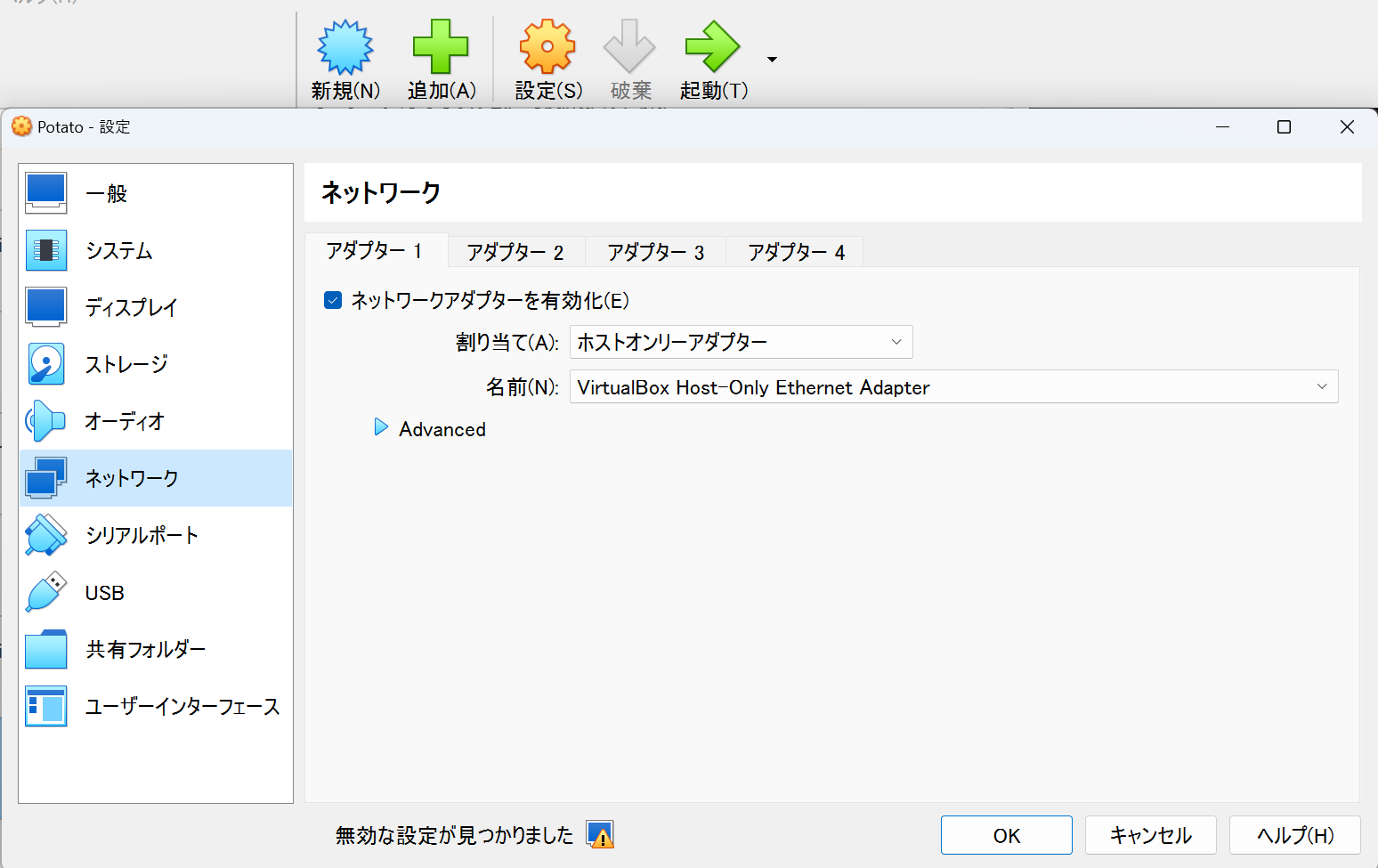Open the dropdown arrow next to 起動(T)
Screen dimensions: 1378x868
(772, 60)
